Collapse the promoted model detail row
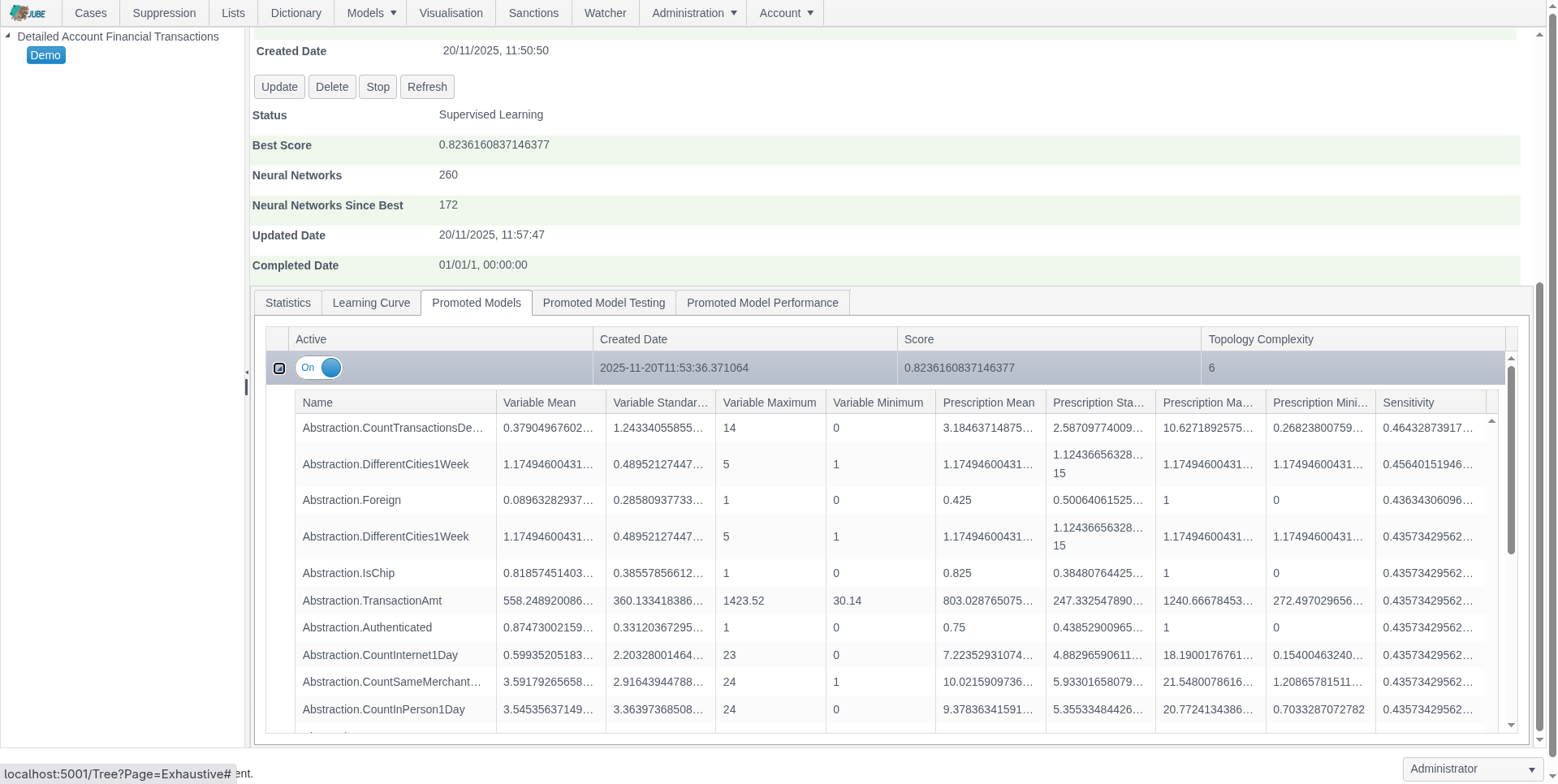Image resolution: width=1558 pixels, height=784 pixels. pyautogui.click(x=279, y=368)
